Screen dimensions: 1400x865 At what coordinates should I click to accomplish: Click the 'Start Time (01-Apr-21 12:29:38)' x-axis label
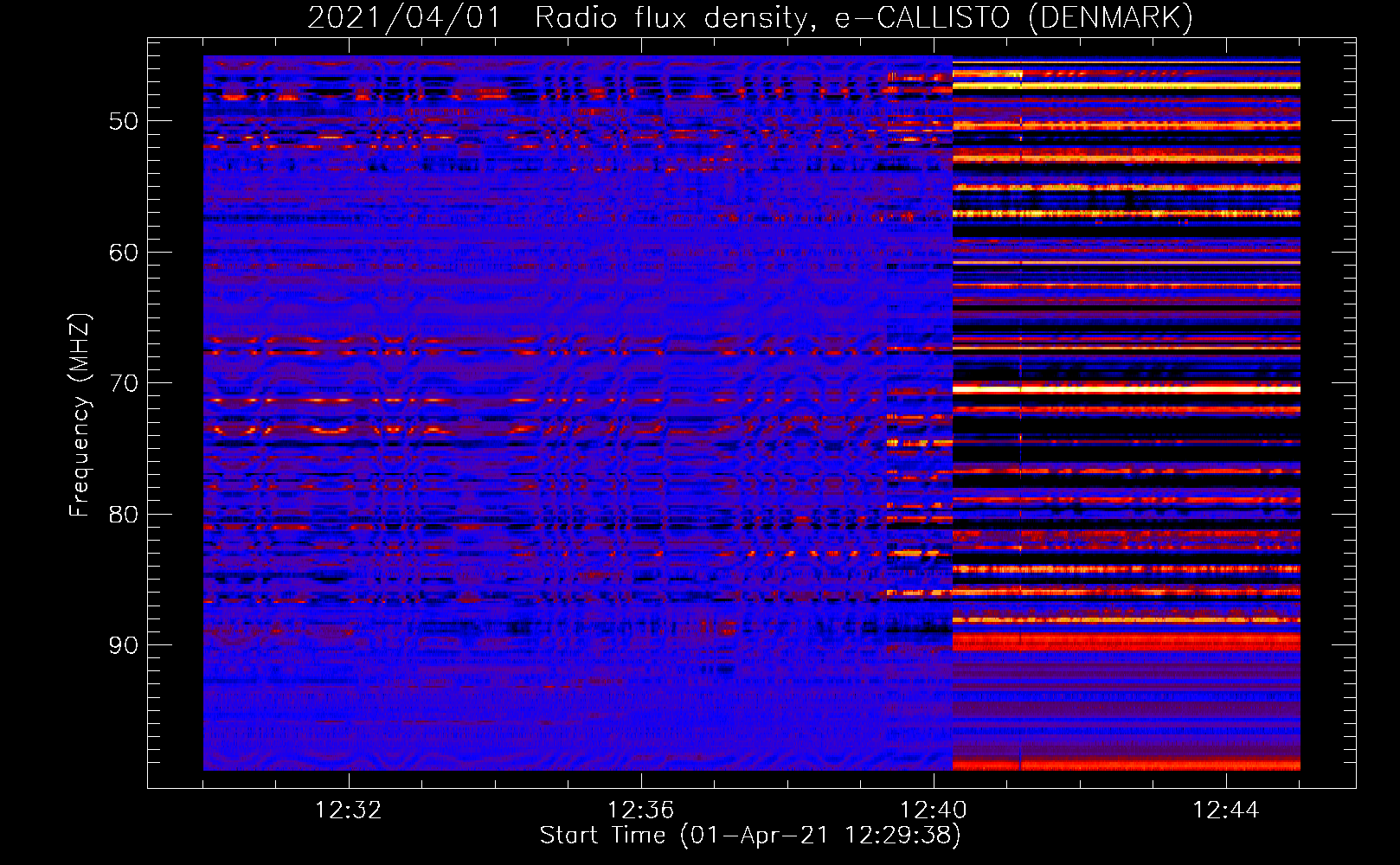tap(750, 836)
